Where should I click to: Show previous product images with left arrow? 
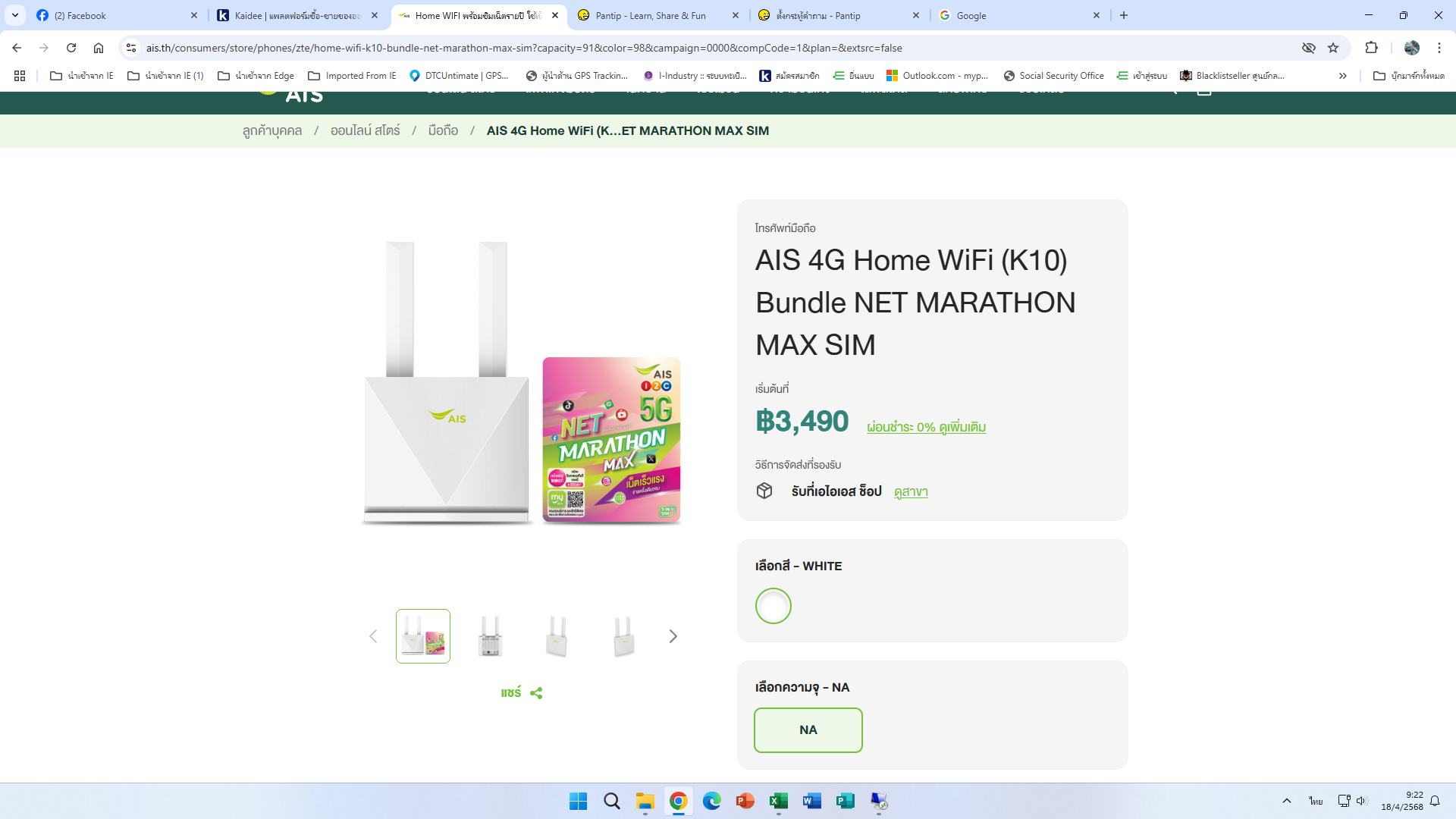pyautogui.click(x=373, y=636)
